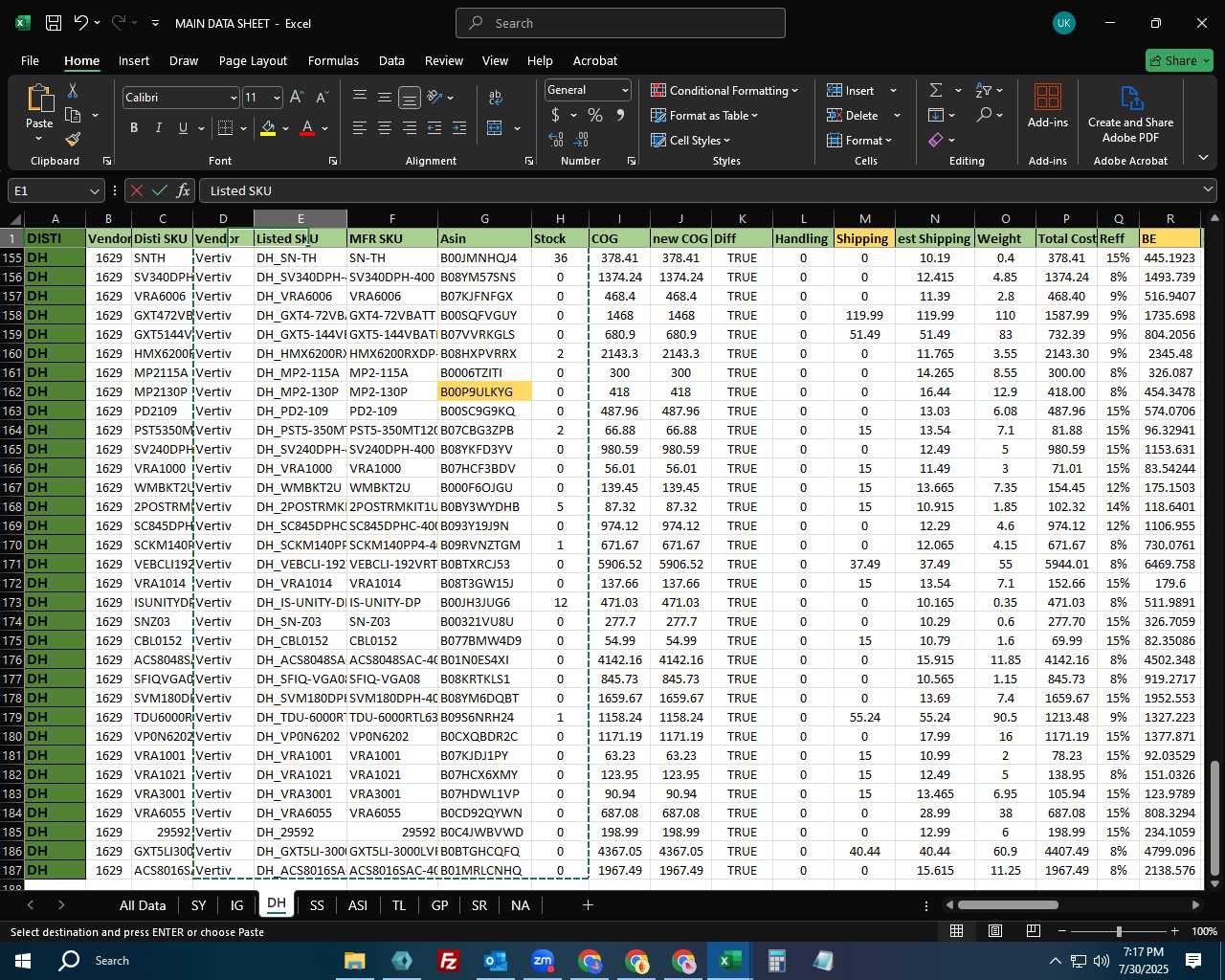Toggle Top Align for cells
The width and height of the screenshot is (1225, 980).
coord(360,98)
